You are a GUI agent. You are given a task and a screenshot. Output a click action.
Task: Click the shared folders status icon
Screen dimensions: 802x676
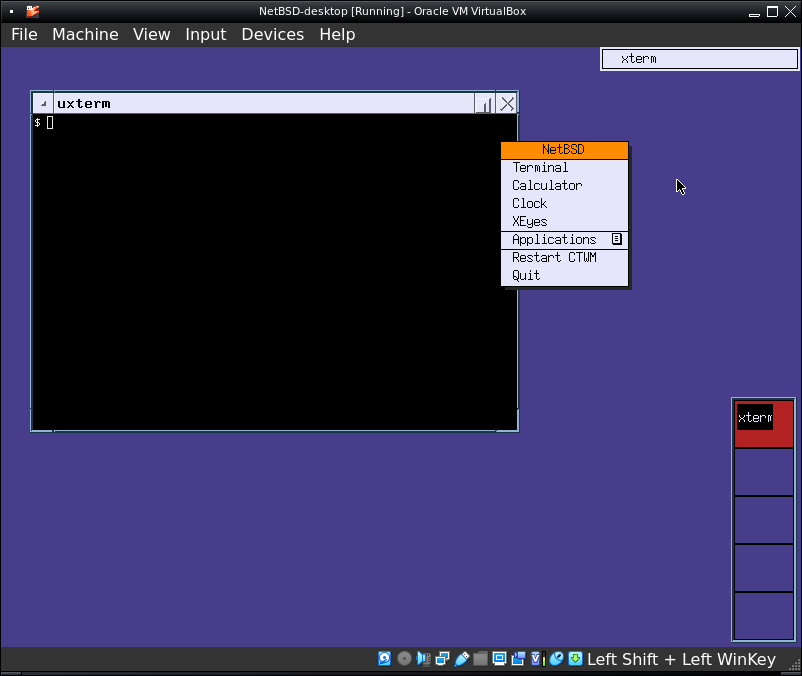tap(480, 659)
